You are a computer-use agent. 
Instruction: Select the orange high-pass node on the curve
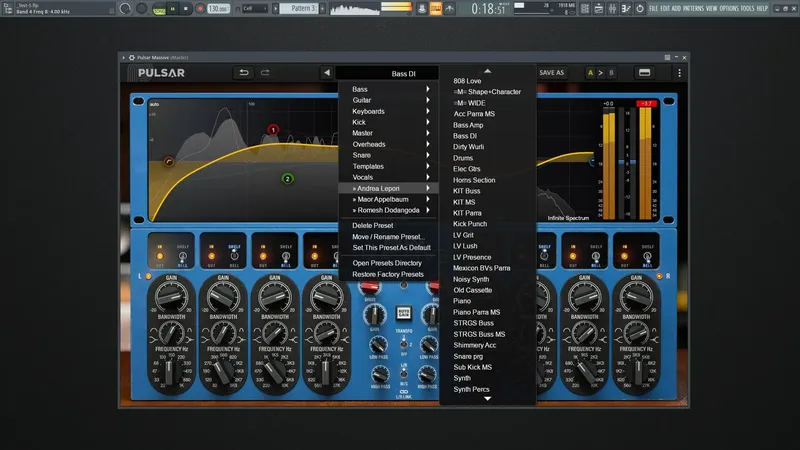pyautogui.click(x=169, y=162)
